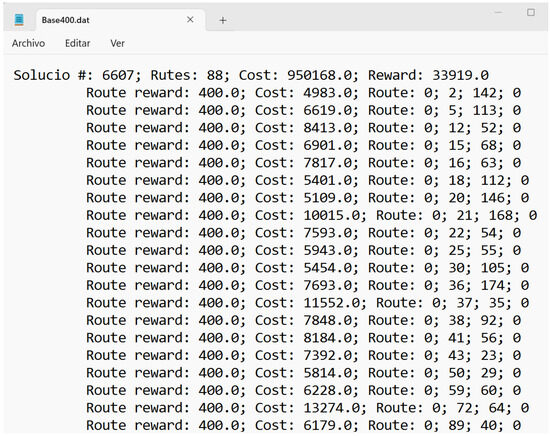Add a new tab with plus button
Screen dimensions: 550x436
222,20
